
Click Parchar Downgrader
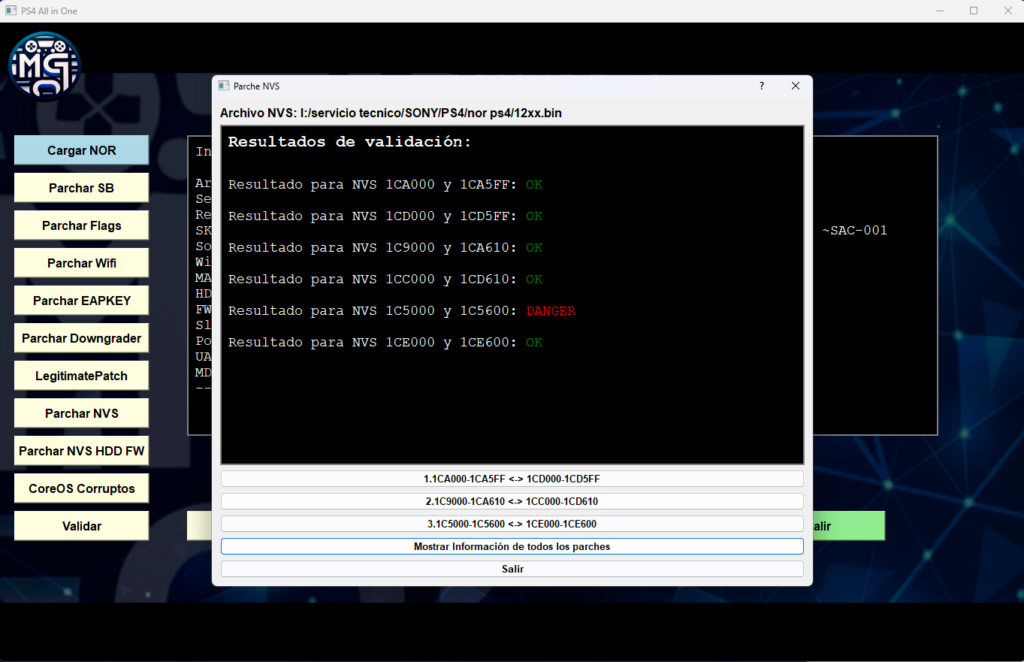81,338
